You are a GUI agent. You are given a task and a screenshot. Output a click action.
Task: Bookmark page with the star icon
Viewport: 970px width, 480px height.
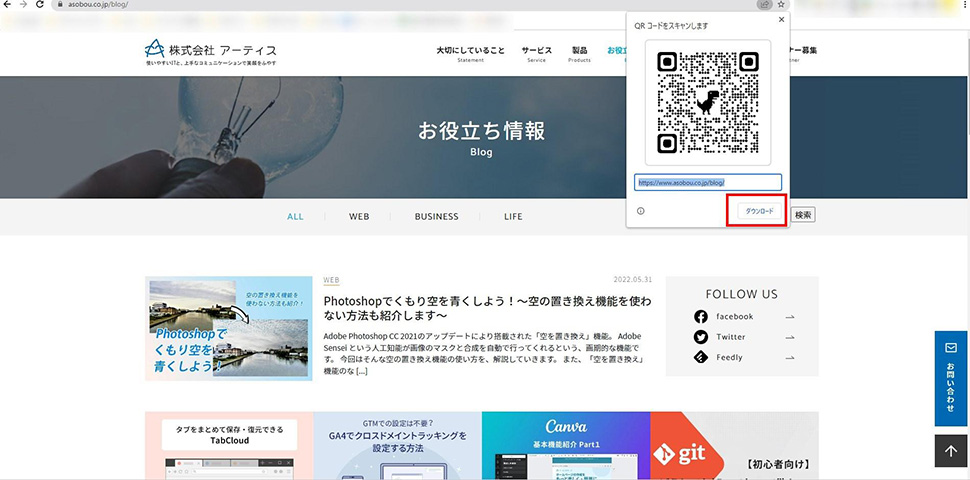(x=781, y=4)
